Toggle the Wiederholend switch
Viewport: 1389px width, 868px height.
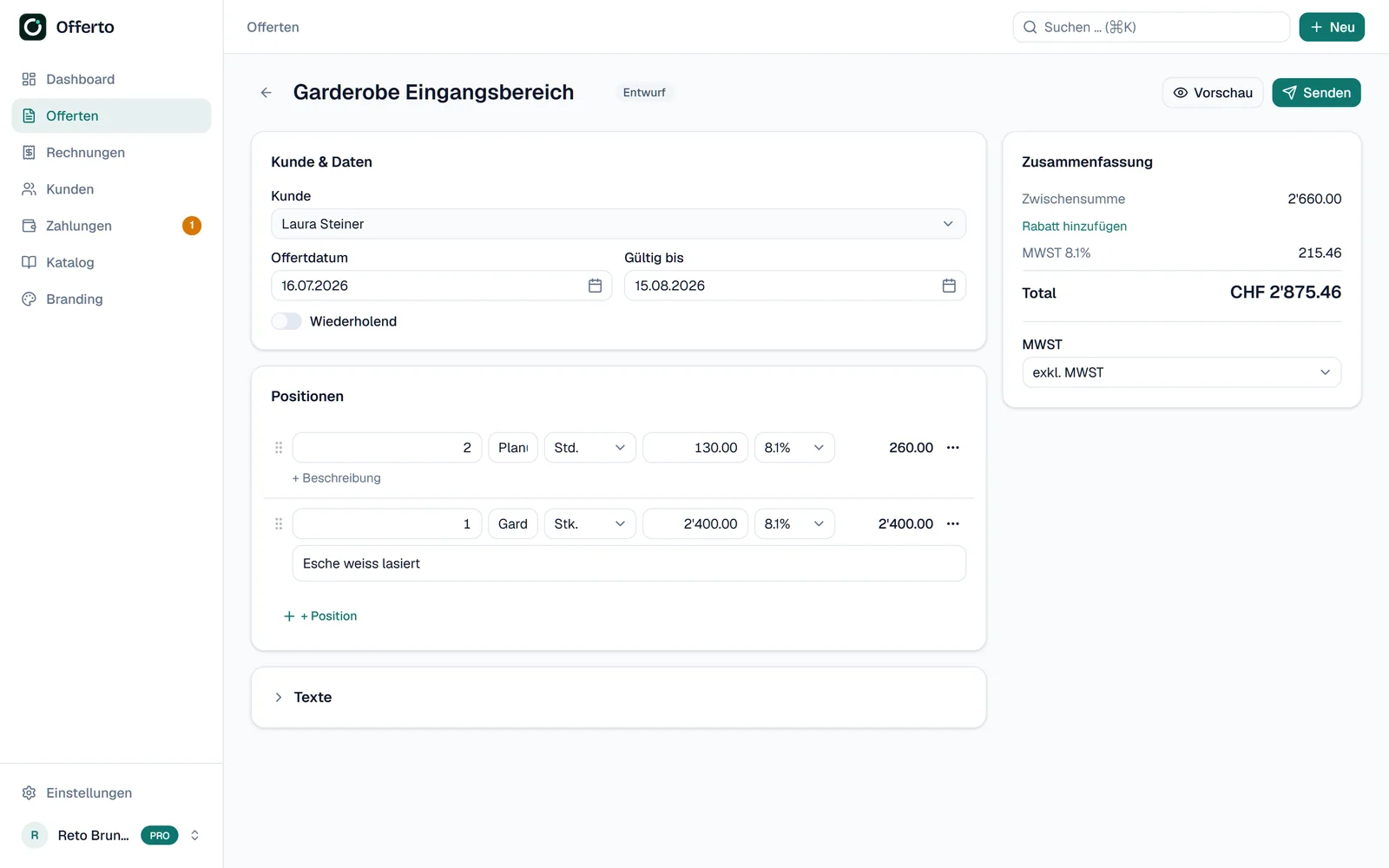(x=286, y=321)
